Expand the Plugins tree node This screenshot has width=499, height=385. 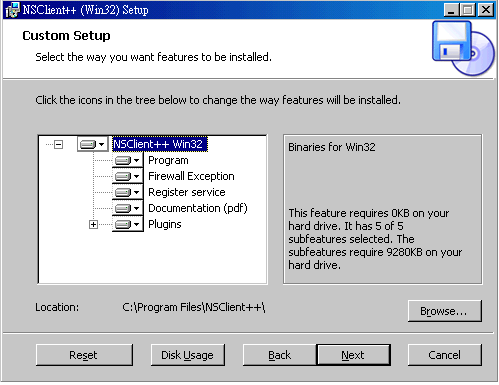pos(93,225)
